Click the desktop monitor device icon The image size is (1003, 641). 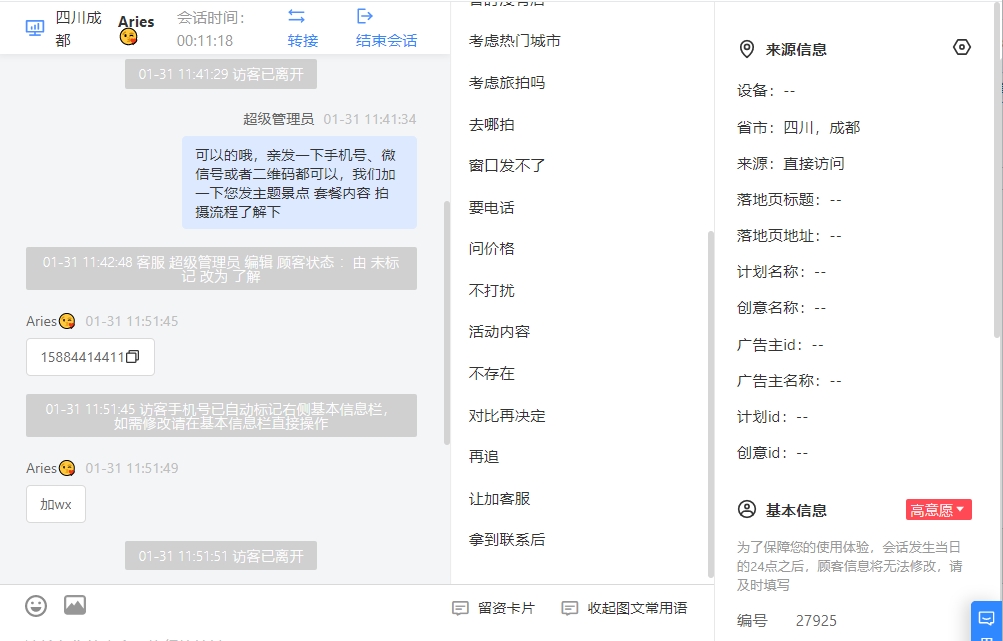coord(35,28)
